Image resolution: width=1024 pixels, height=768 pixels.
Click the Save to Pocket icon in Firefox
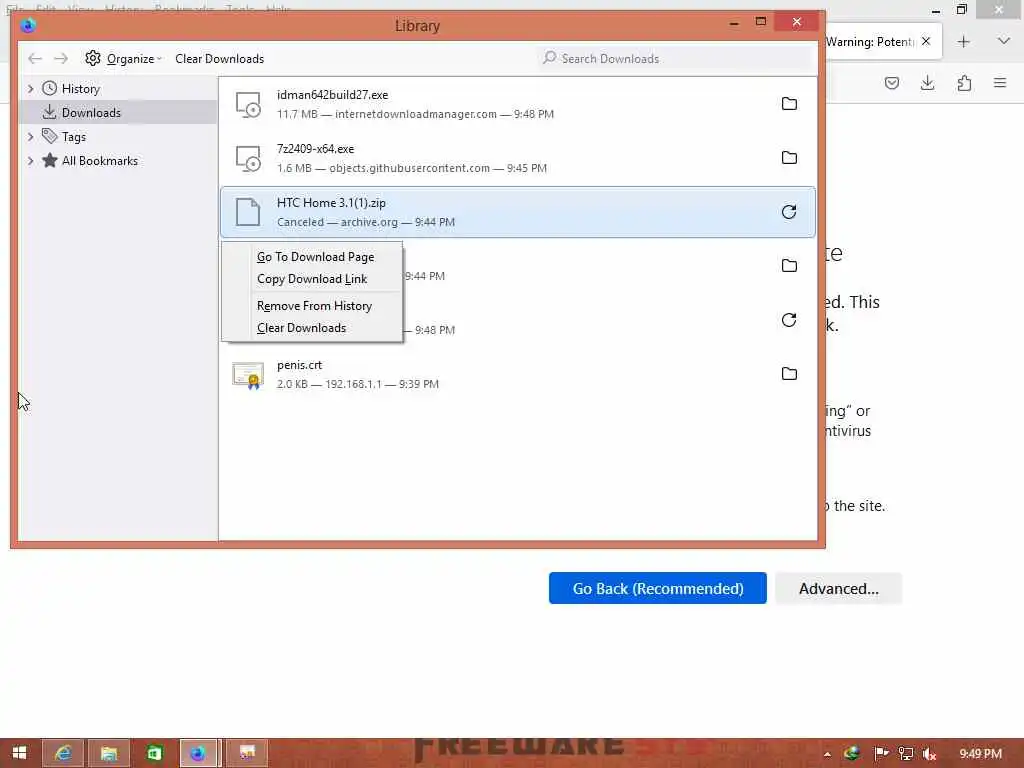(x=892, y=84)
